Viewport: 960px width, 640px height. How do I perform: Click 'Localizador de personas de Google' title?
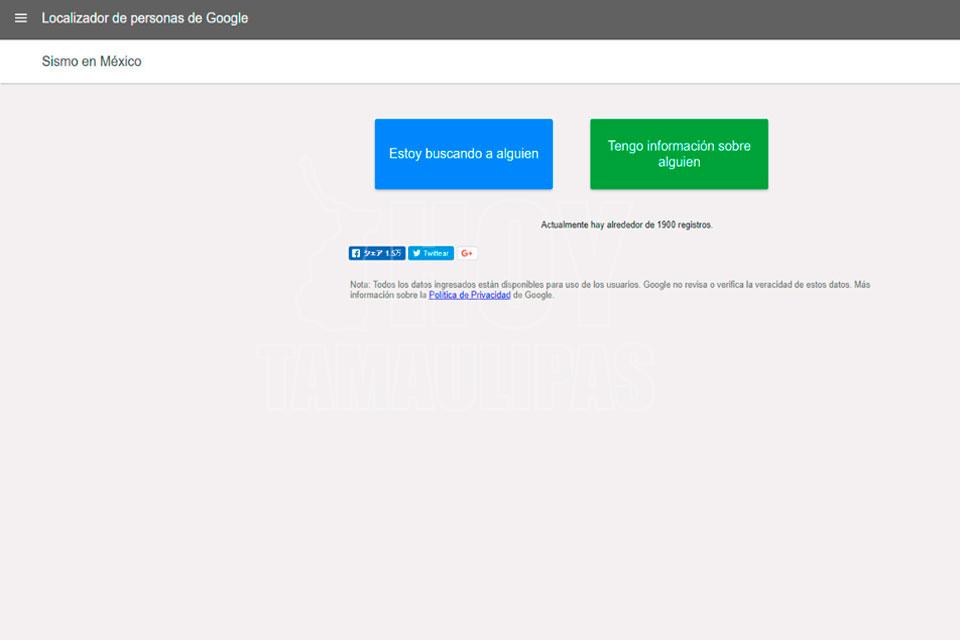tap(145, 18)
